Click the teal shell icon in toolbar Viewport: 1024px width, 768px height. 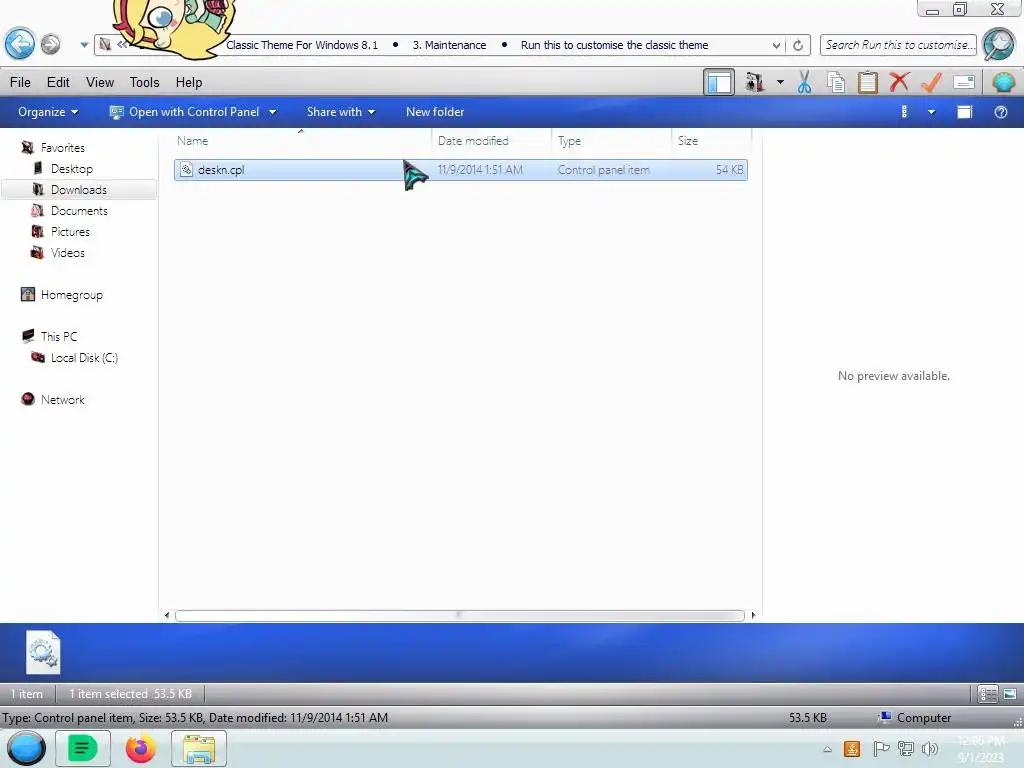1003,82
